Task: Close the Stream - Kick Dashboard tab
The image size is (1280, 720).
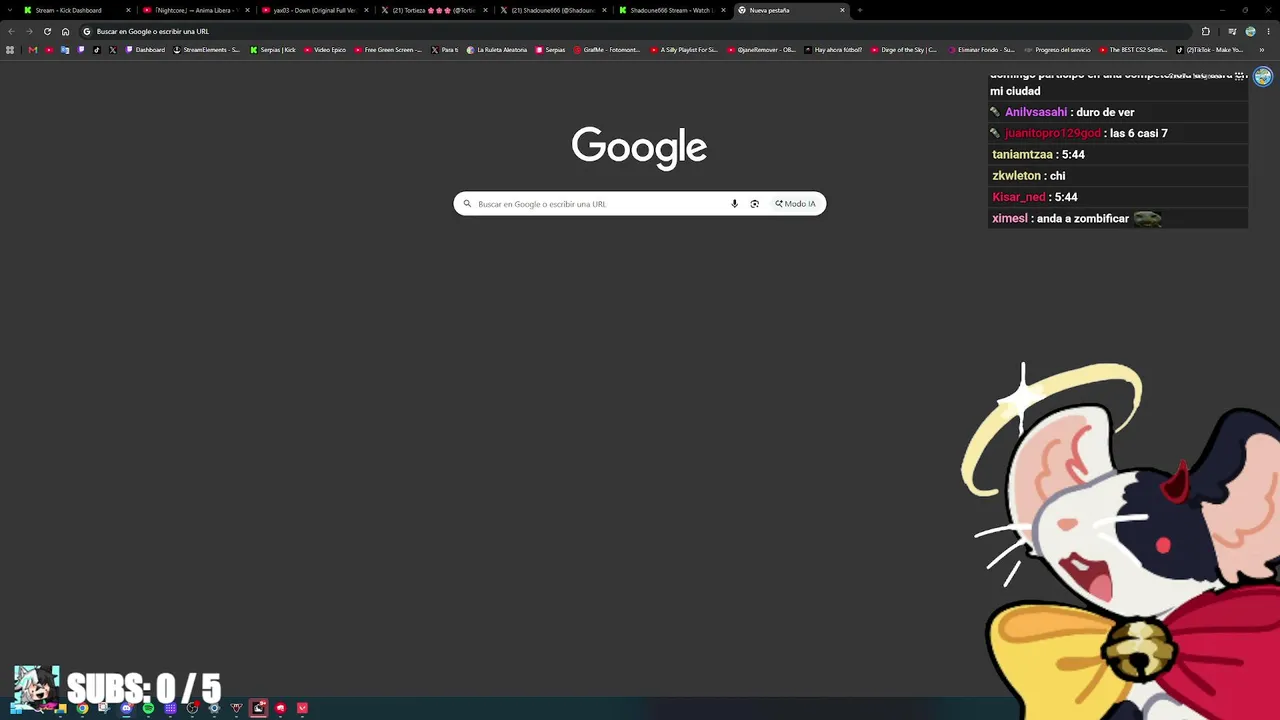Action: [128, 10]
